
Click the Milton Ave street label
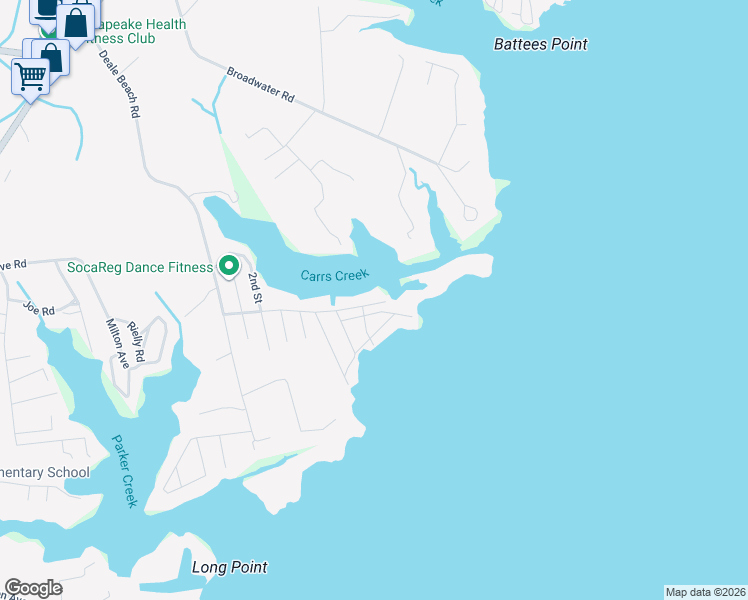[x=117, y=343]
